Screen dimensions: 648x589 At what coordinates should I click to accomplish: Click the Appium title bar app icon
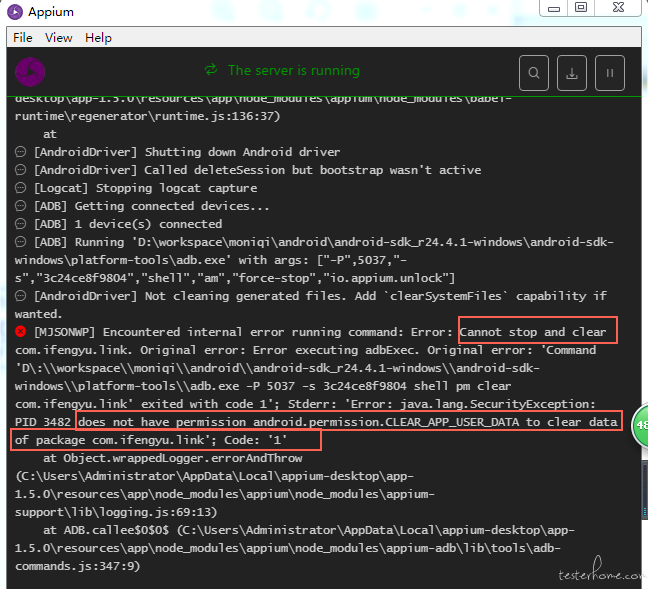click(x=15, y=12)
